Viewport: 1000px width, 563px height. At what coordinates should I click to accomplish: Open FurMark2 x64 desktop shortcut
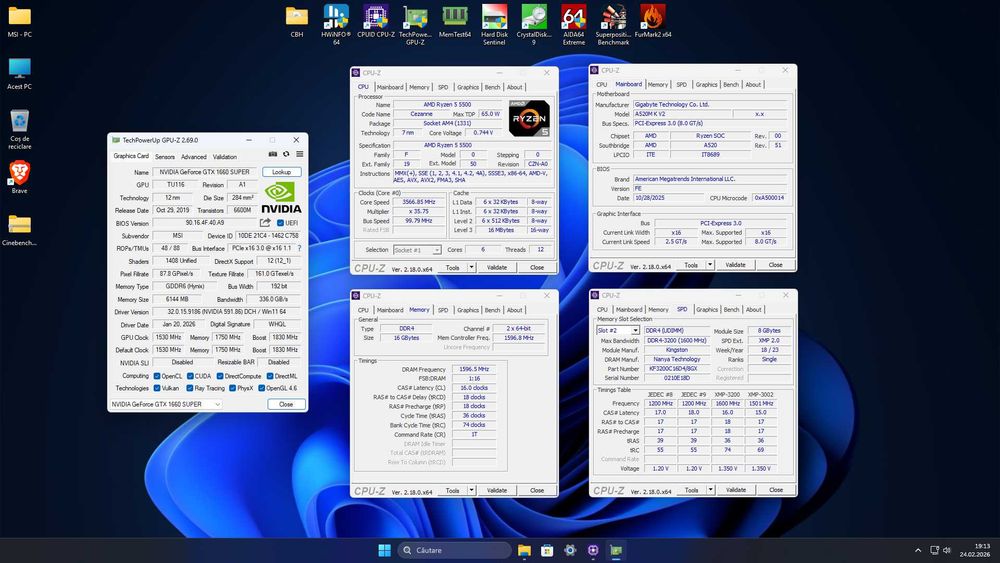coord(652,21)
